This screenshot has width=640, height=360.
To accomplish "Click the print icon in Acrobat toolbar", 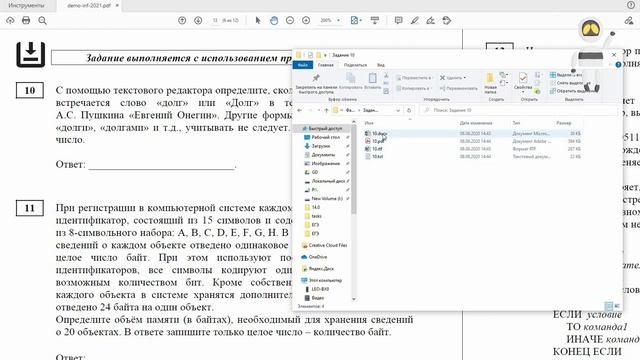I will click(x=26, y=20).
